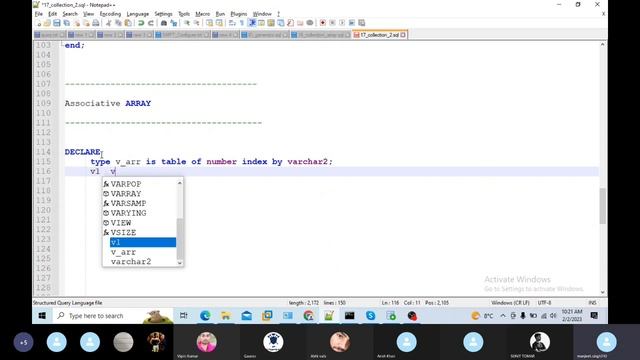The width and height of the screenshot is (640, 360).
Task: Toggle the Indent Guide toolbar icon
Action: pos(251,23)
